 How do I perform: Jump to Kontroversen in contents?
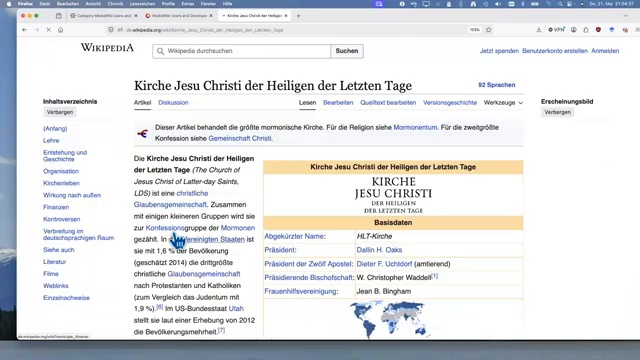(x=62, y=219)
